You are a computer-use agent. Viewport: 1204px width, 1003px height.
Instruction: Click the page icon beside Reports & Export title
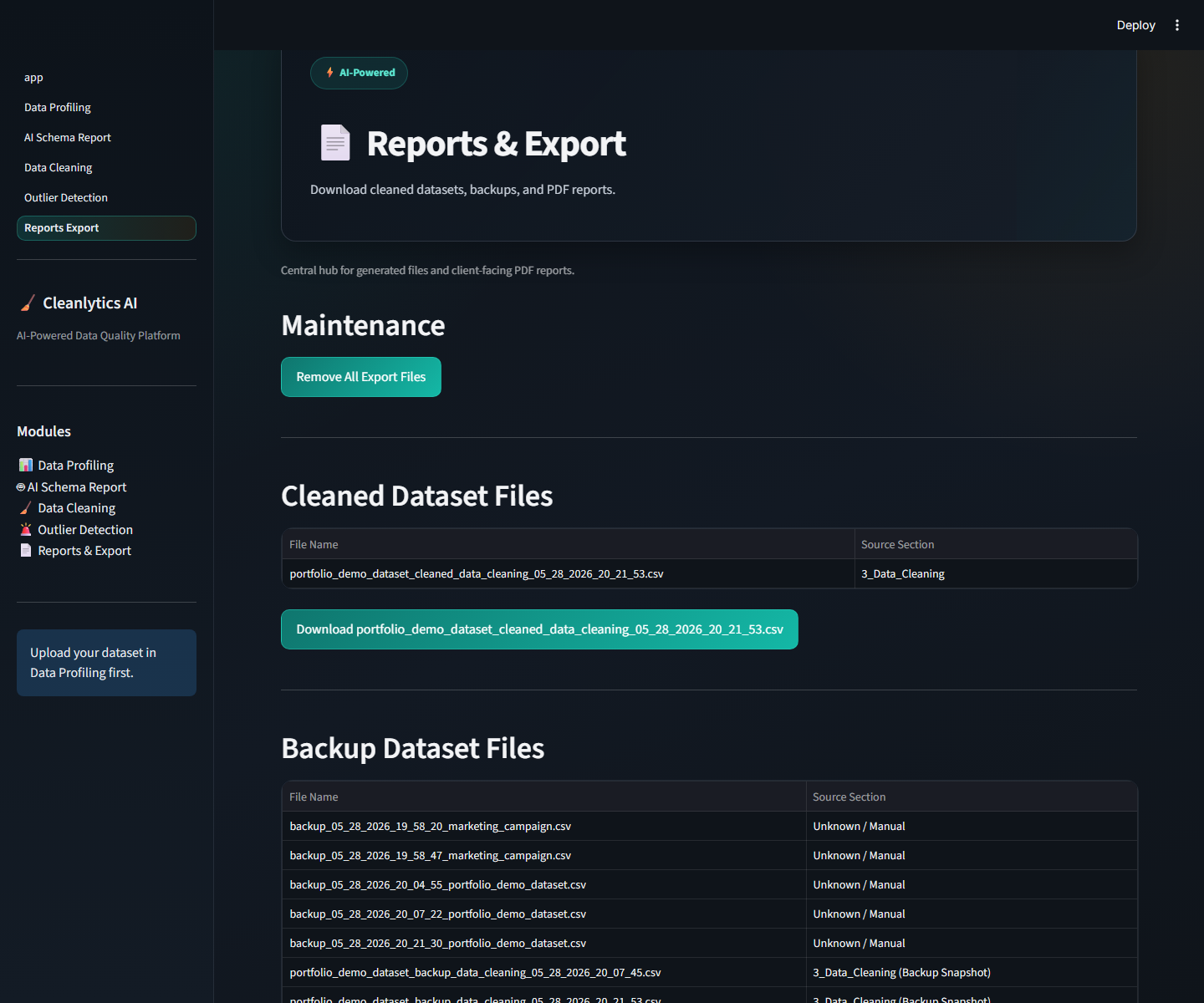click(x=335, y=143)
